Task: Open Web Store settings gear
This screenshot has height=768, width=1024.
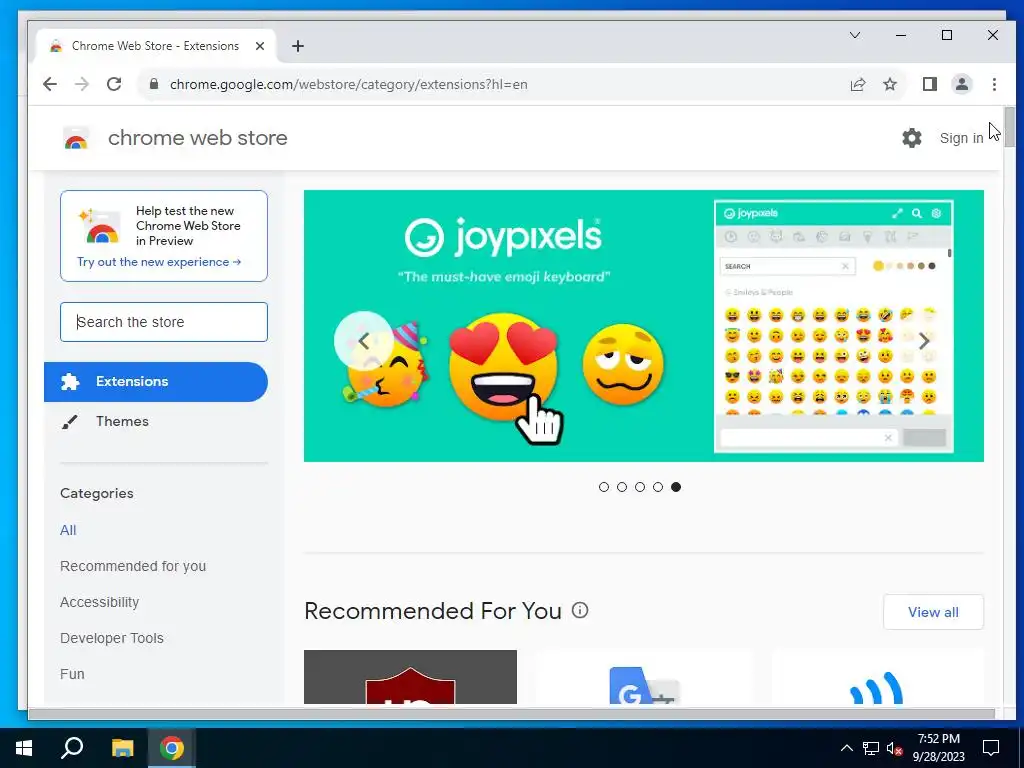Action: tap(912, 138)
